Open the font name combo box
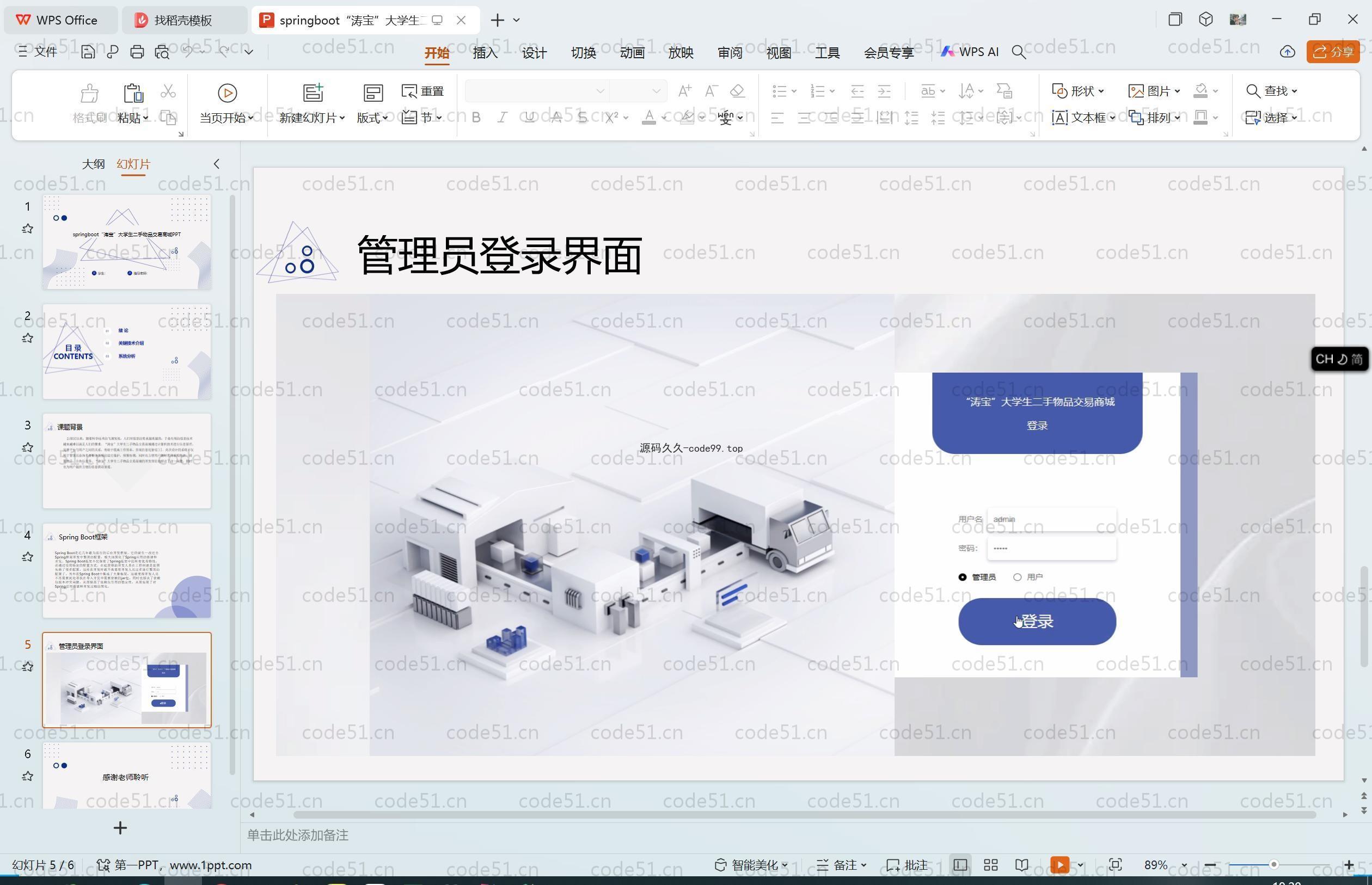Image resolution: width=1372 pixels, height=885 pixels. click(x=536, y=91)
